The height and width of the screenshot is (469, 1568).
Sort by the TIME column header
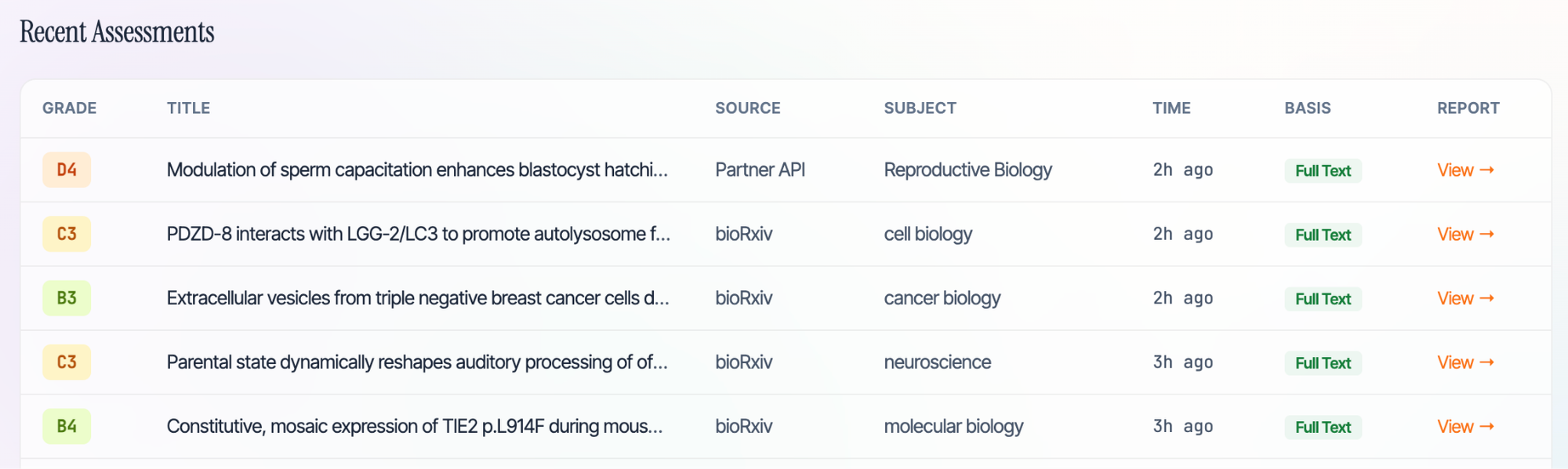(x=1171, y=108)
